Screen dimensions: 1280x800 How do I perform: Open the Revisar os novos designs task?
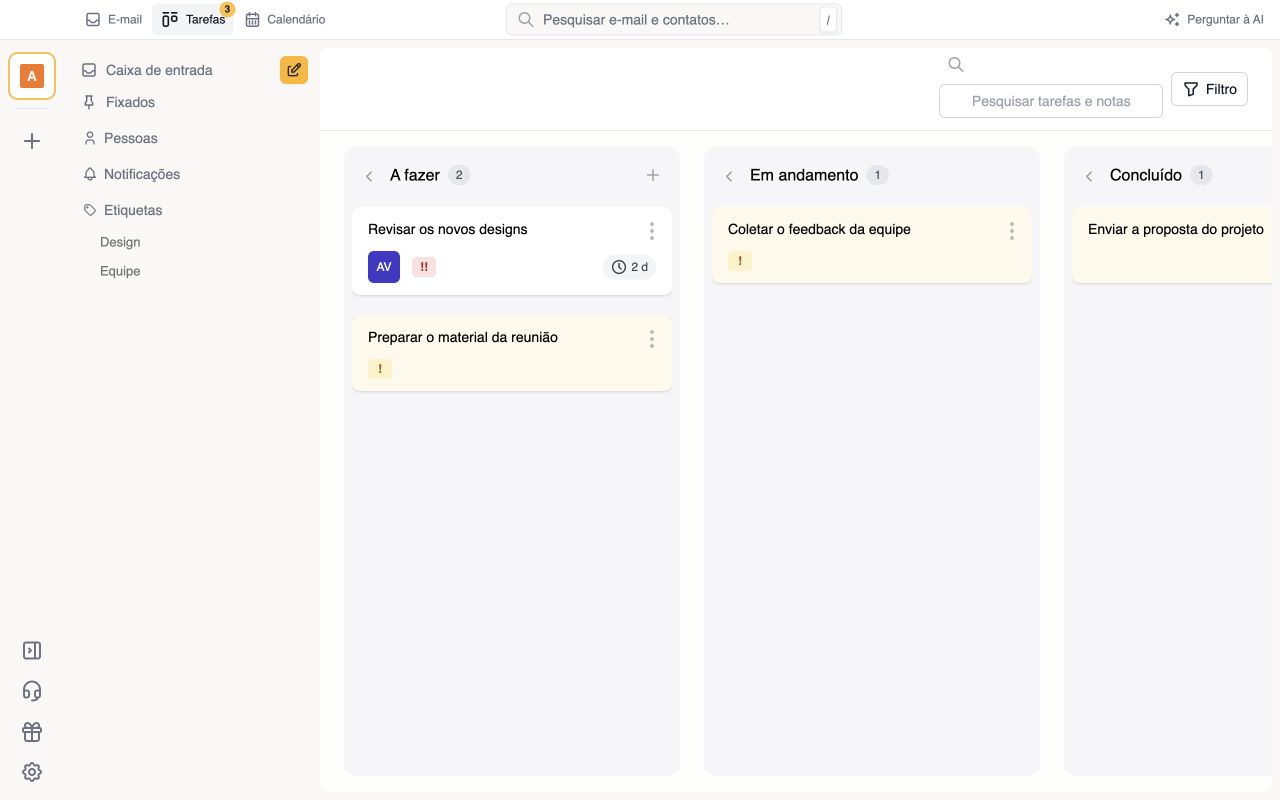(x=512, y=251)
